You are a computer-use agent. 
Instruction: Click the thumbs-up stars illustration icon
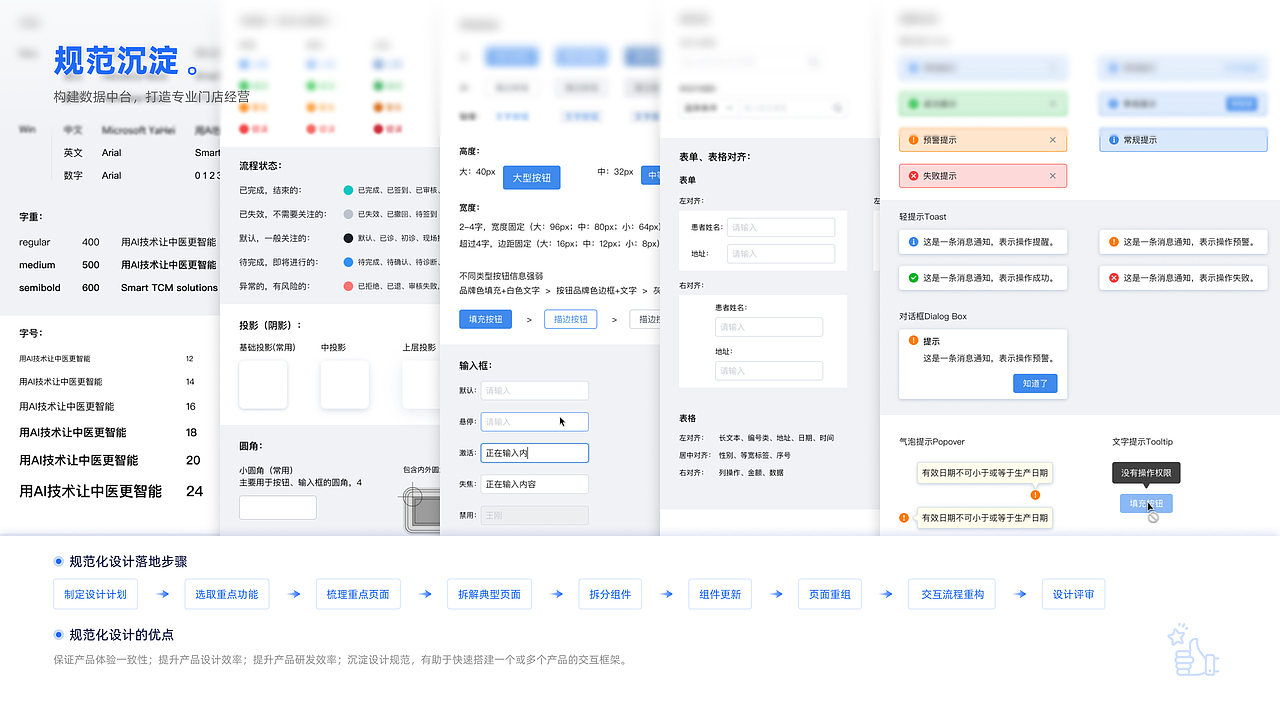coord(1193,650)
